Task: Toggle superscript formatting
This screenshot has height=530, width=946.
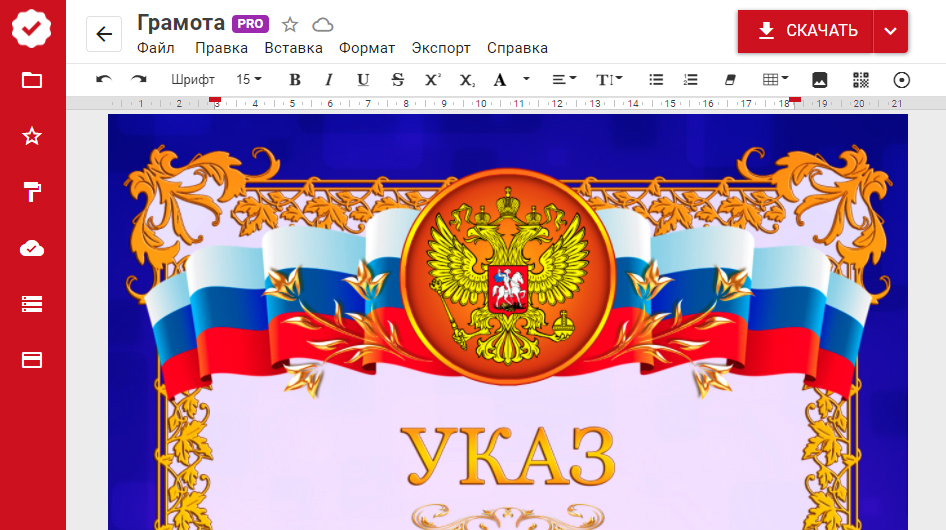Action: click(x=433, y=80)
